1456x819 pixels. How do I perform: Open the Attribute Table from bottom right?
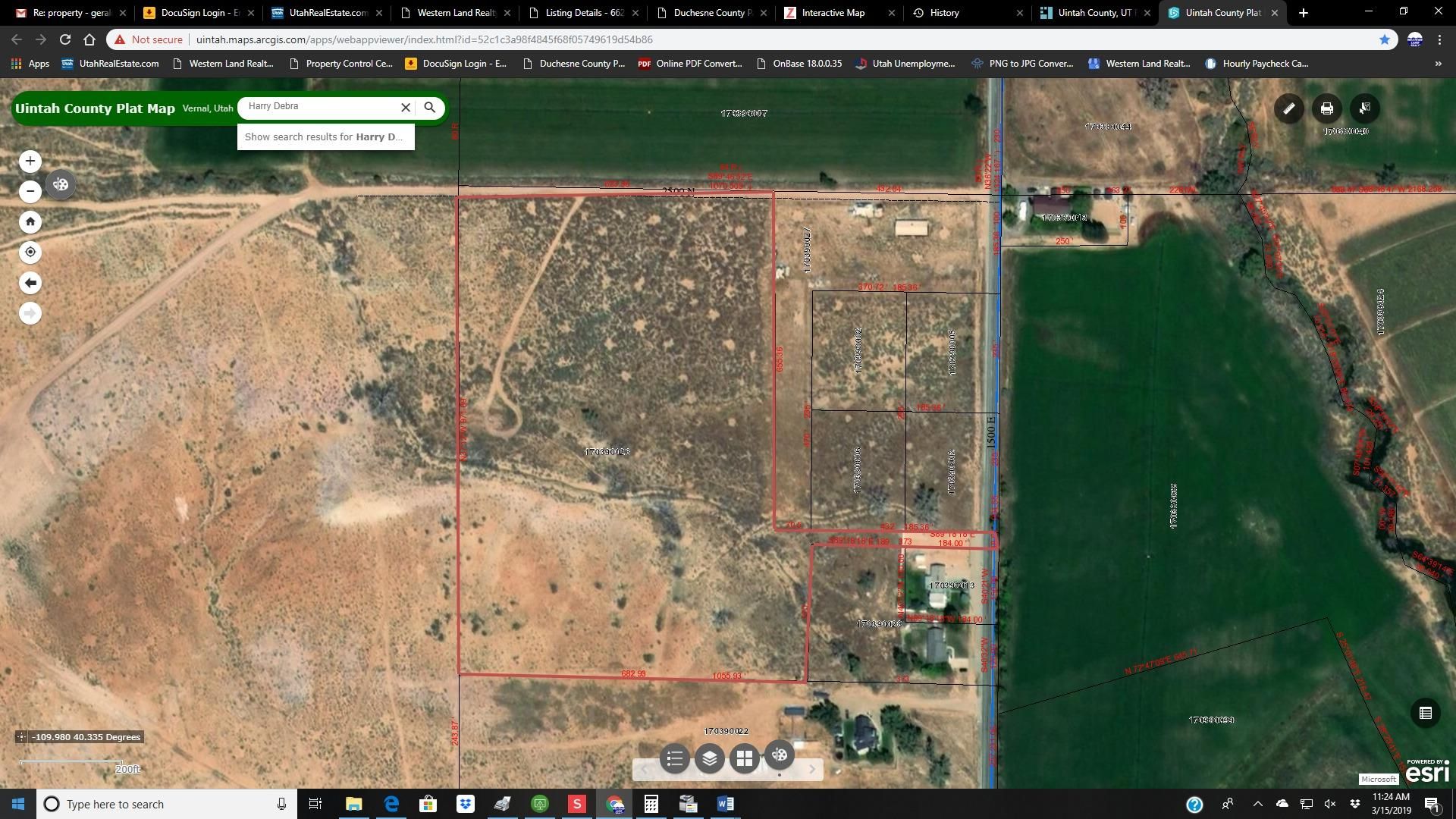click(1425, 713)
